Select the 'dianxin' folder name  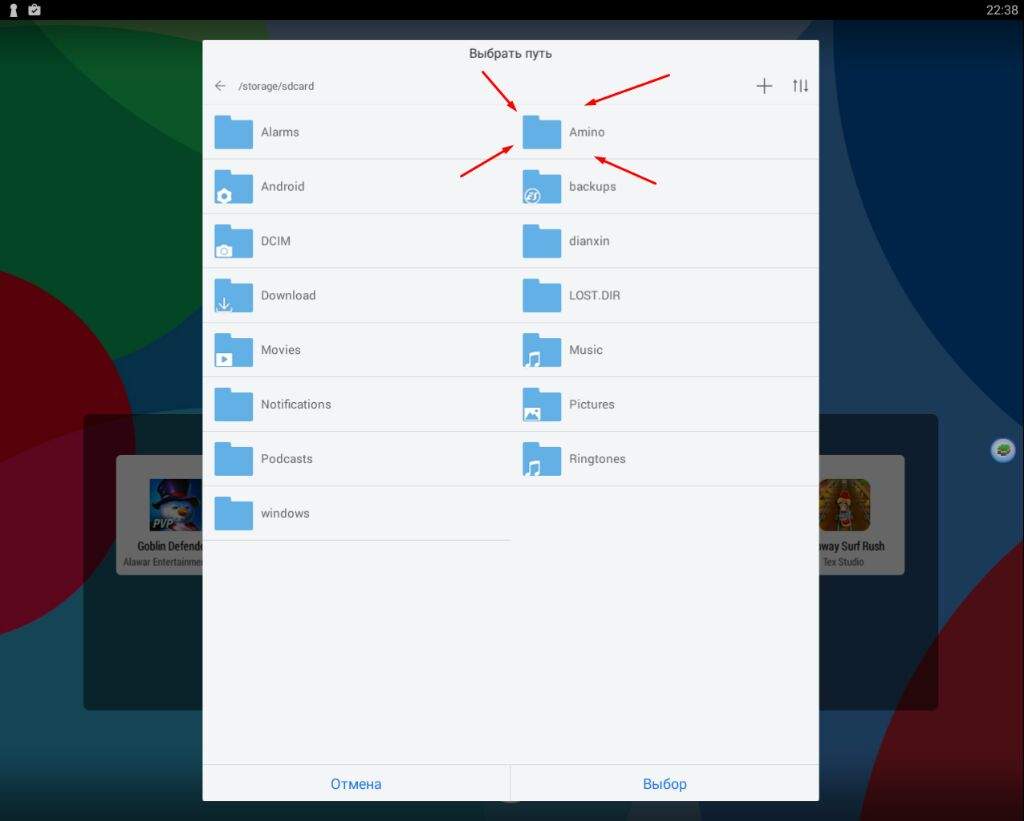pos(589,241)
